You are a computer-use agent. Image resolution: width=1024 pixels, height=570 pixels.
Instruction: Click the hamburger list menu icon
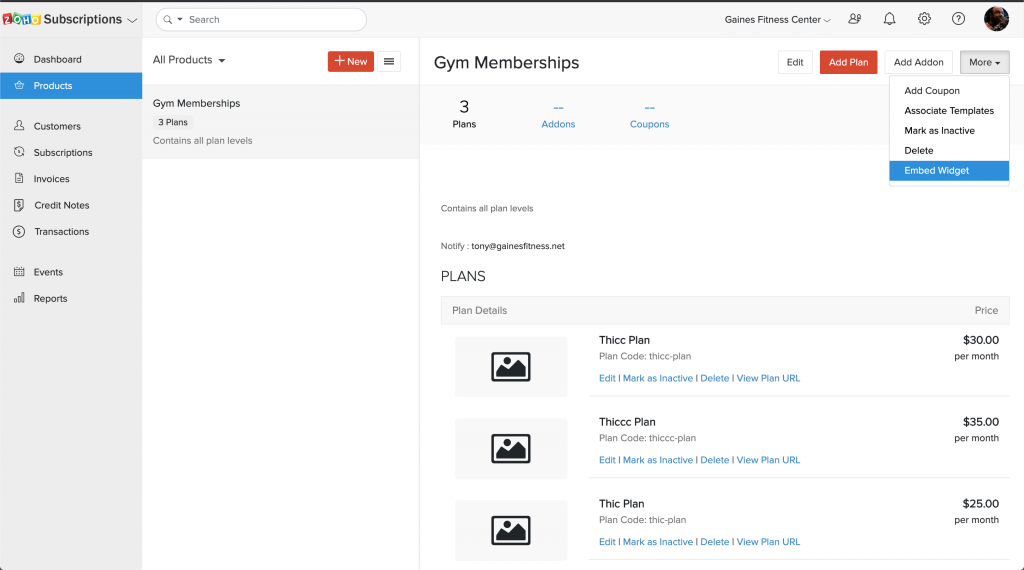tap(389, 61)
